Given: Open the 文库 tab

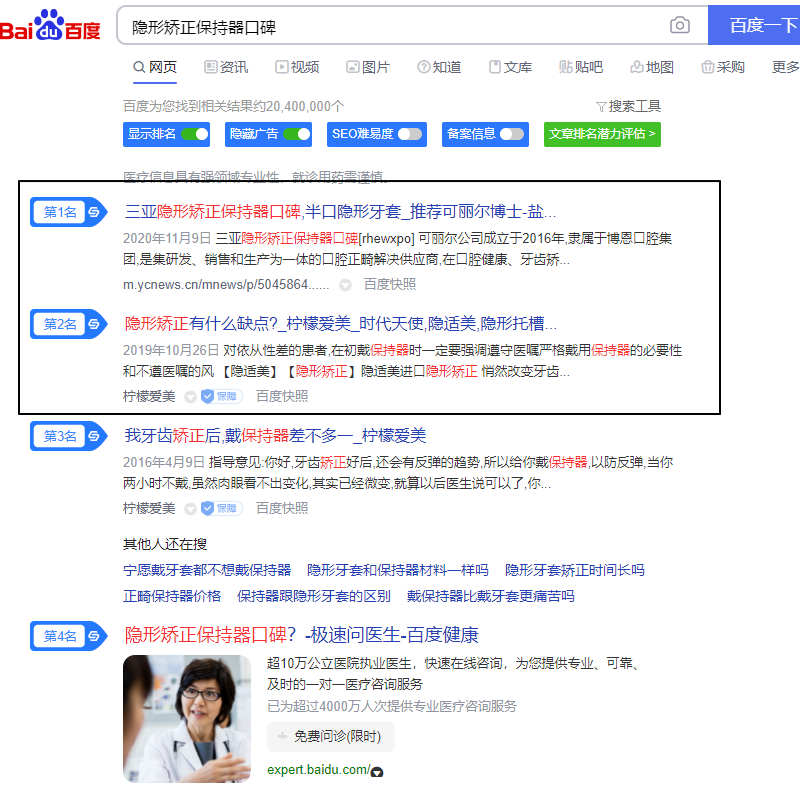Looking at the screenshot, I should click(x=510, y=67).
